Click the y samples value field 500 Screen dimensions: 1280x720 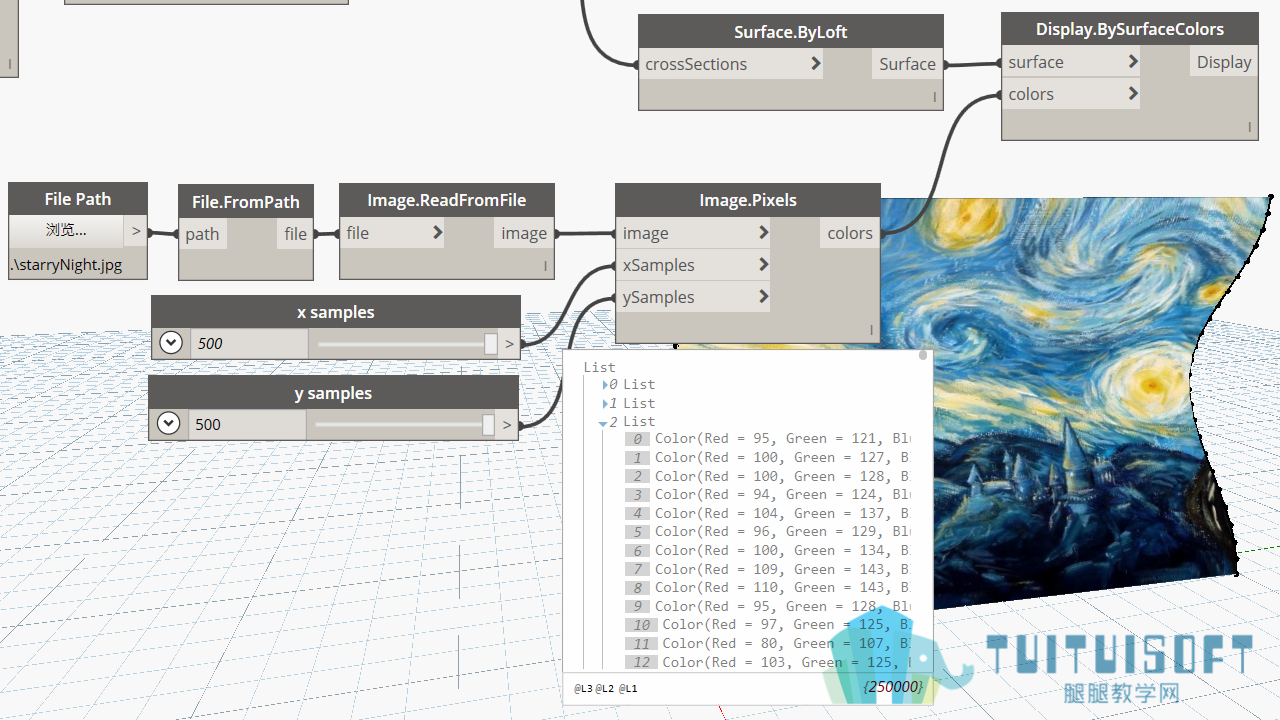(247, 424)
